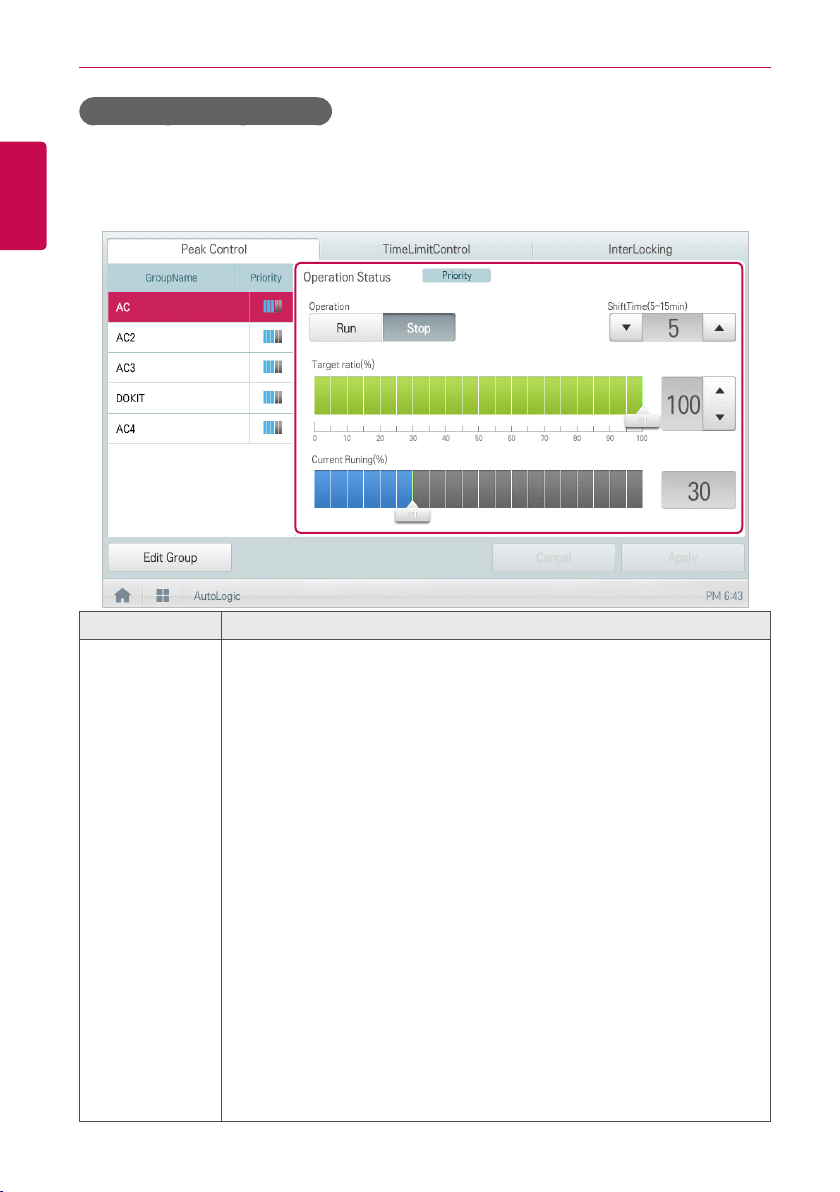Click priority bars icon for AC3 group
840x1192 pixels.
coord(272,367)
